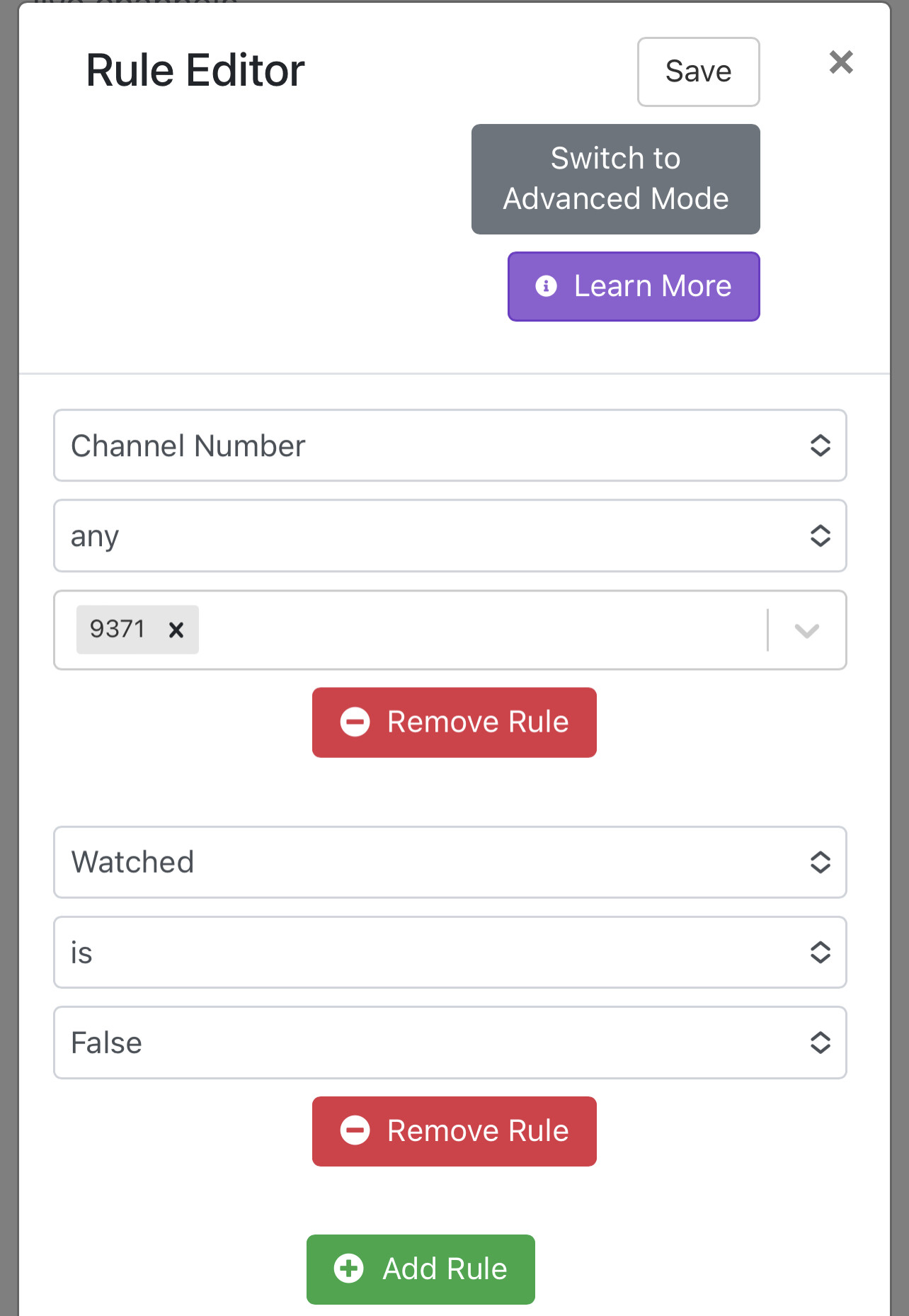Click the plus icon on Add Rule
909x1316 pixels.
tap(348, 1269)
